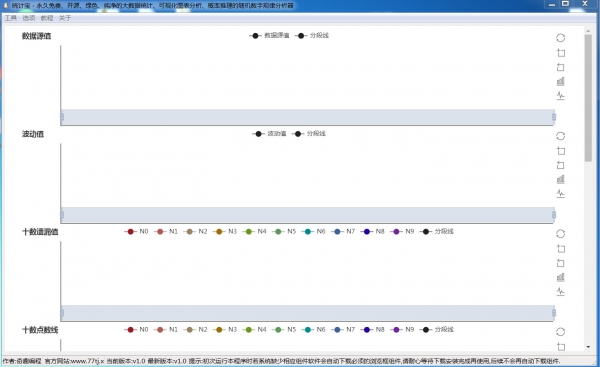Toggle N3 series in 十数点散线 legend

[225, 329]
